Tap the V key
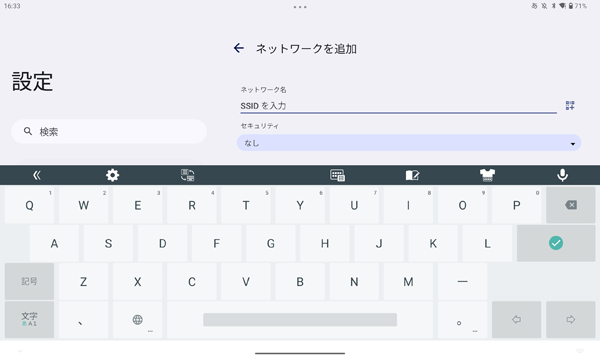 pos(246,281)
